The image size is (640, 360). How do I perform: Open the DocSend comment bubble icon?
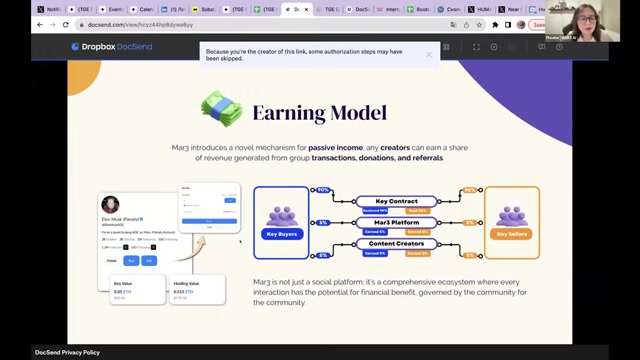point(542,47)
